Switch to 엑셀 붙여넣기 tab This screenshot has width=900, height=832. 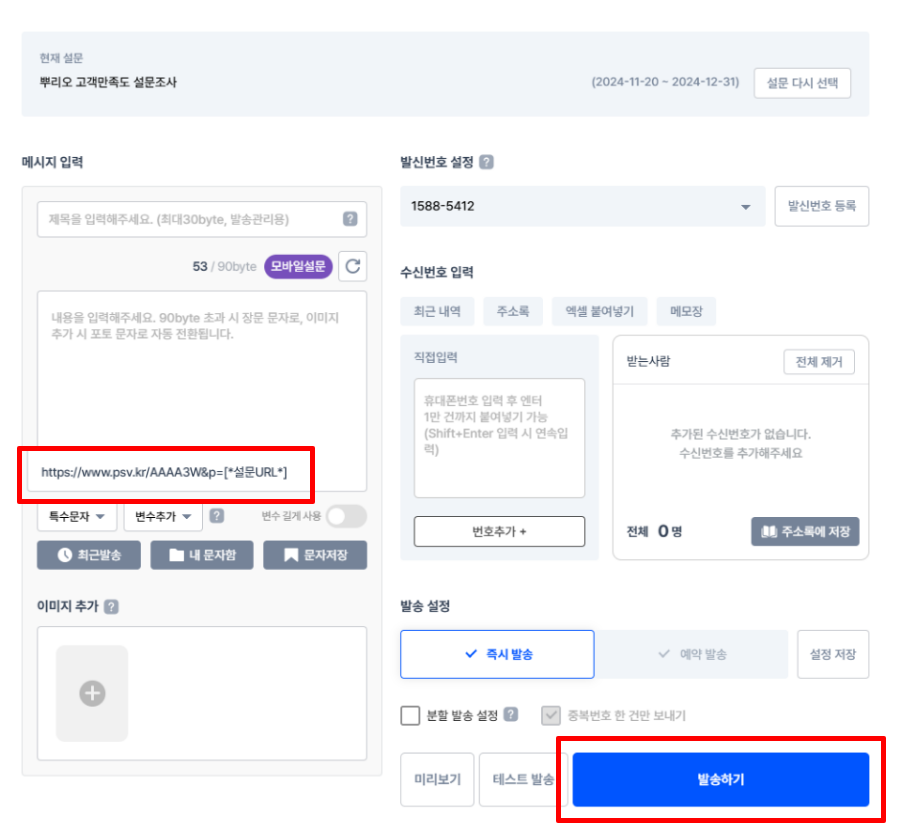(599, 312)
